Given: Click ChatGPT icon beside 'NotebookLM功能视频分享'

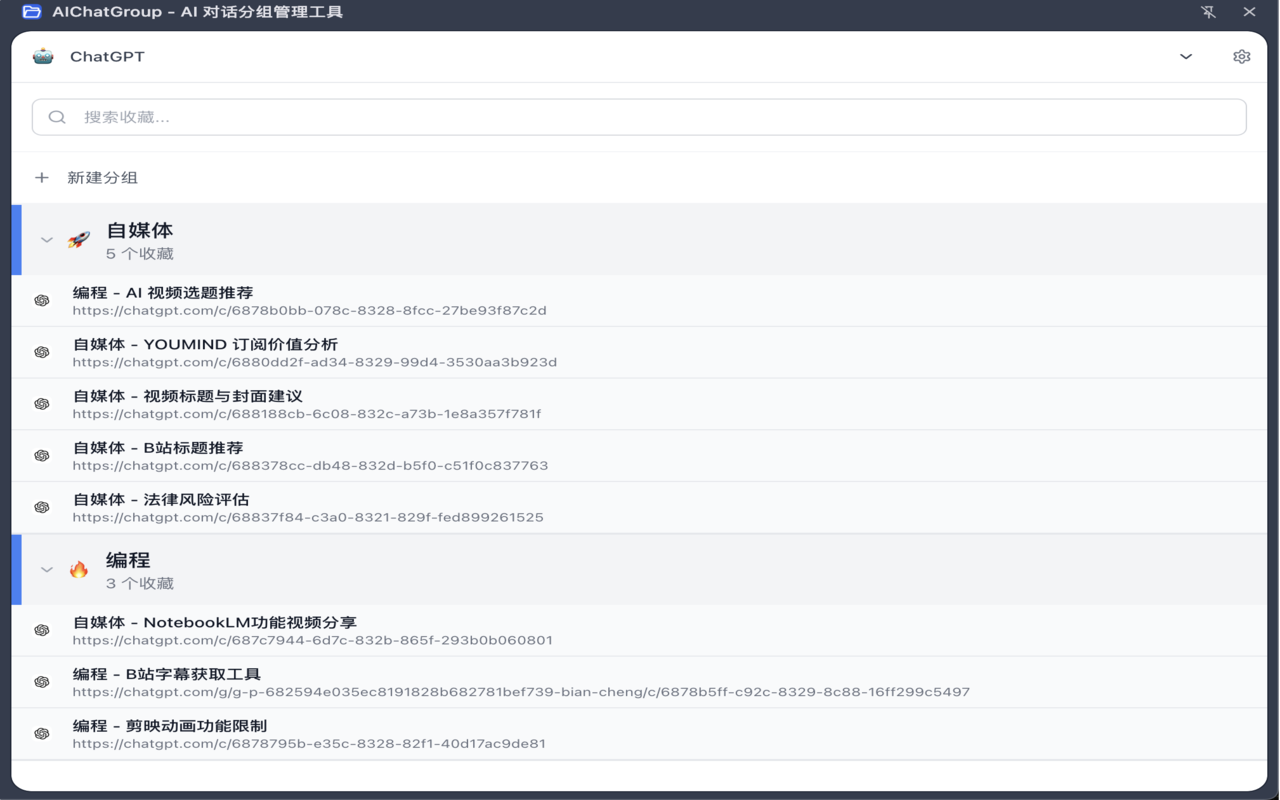Looking at the screenshot, I should 42,631.
